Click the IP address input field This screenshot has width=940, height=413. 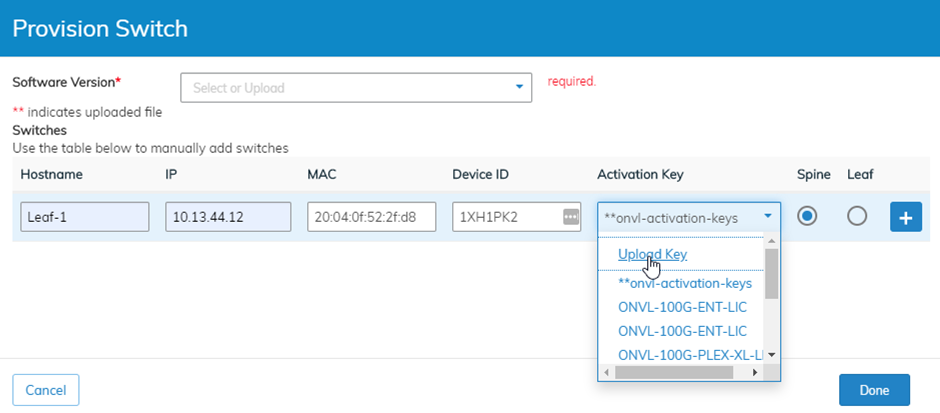click(228, 217)
